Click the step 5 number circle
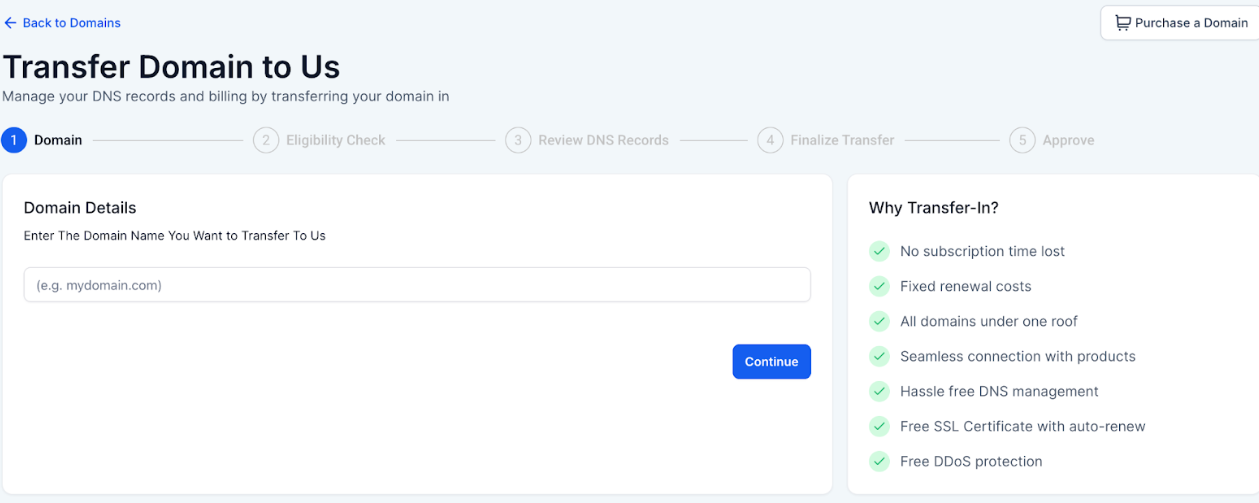The image size is (1259, 503). 1021,140
